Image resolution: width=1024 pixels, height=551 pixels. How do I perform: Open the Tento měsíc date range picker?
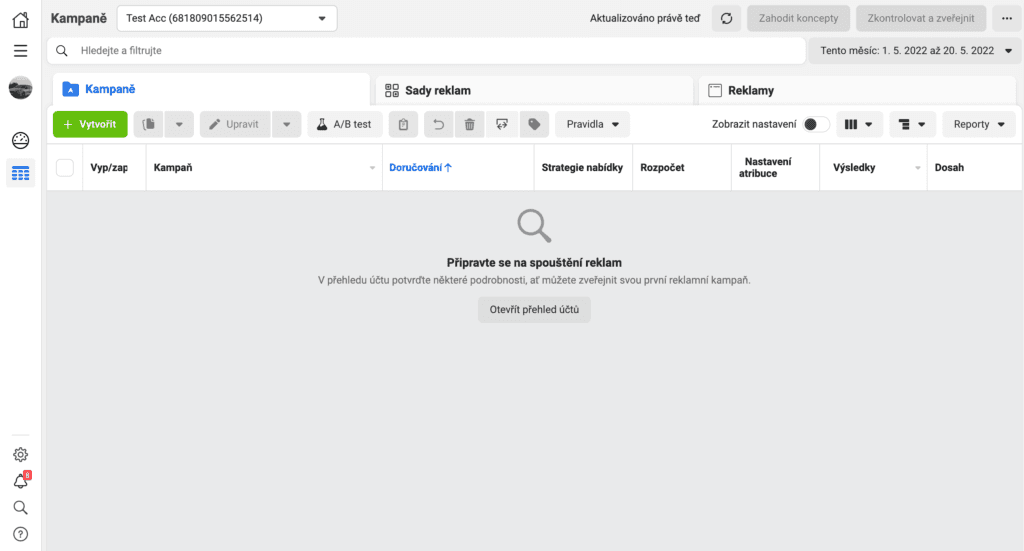pyautogui.click(x=916, y=50)
